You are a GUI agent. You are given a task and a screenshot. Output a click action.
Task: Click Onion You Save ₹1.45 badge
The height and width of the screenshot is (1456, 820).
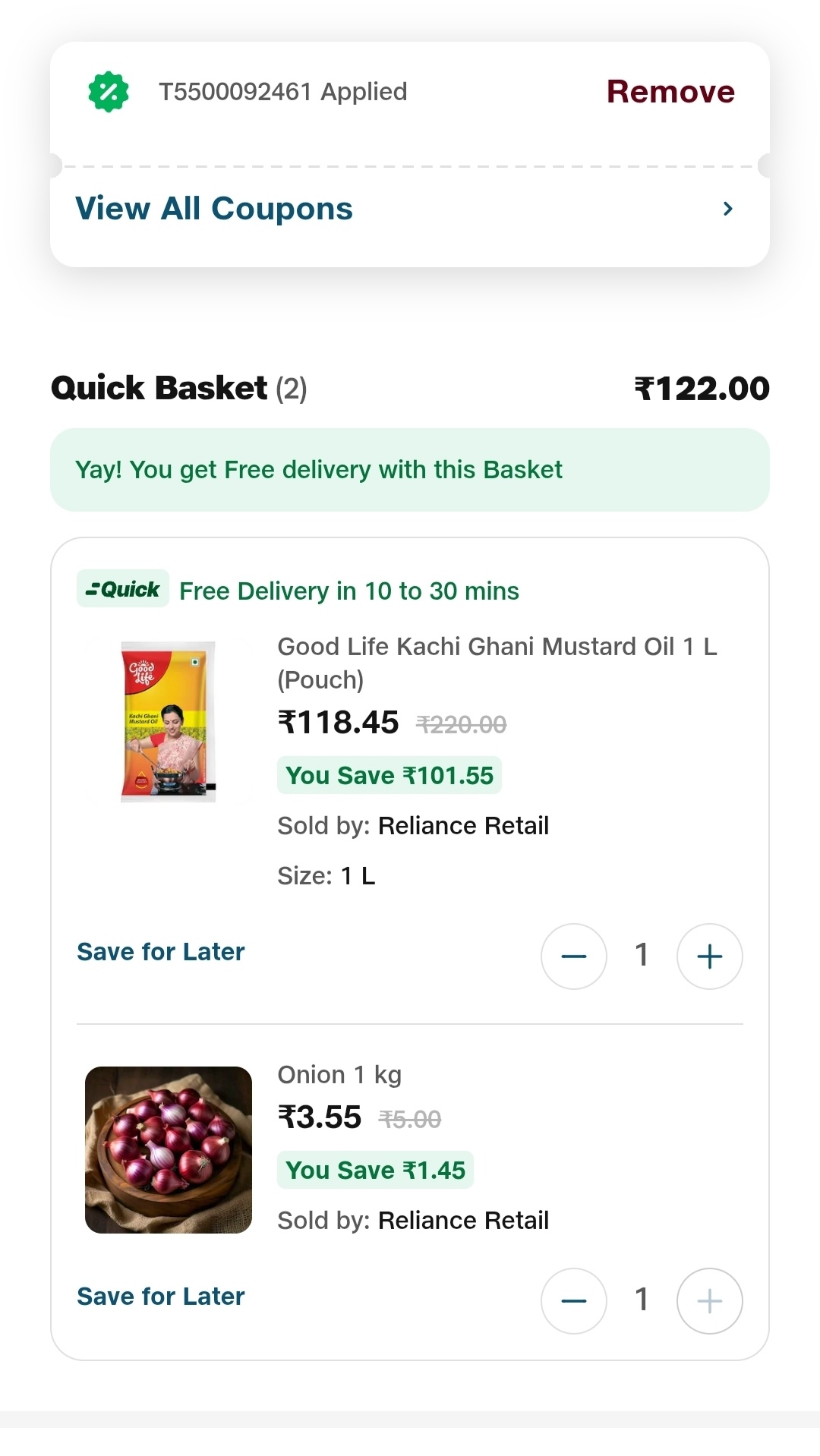point(375,1171)
